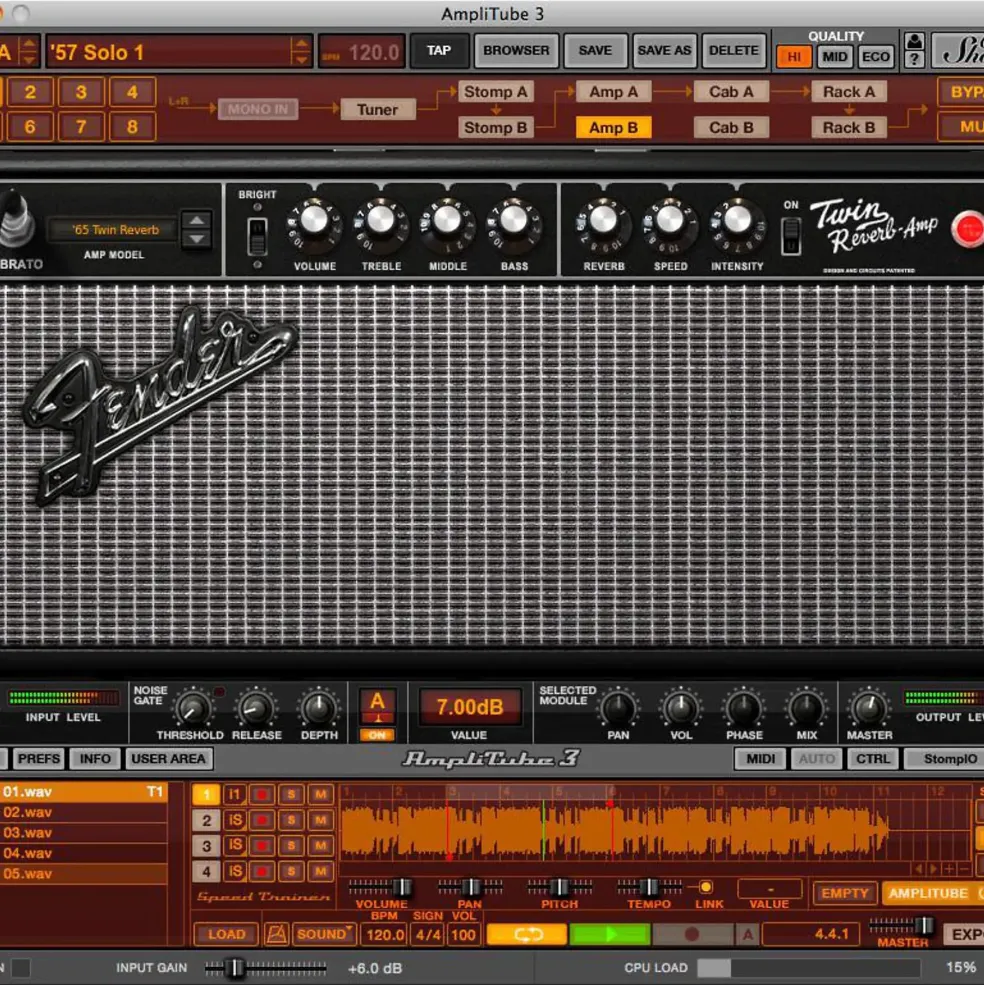
Task: Click the vibrato INTENSITY knob
Action: pos(737,220)
